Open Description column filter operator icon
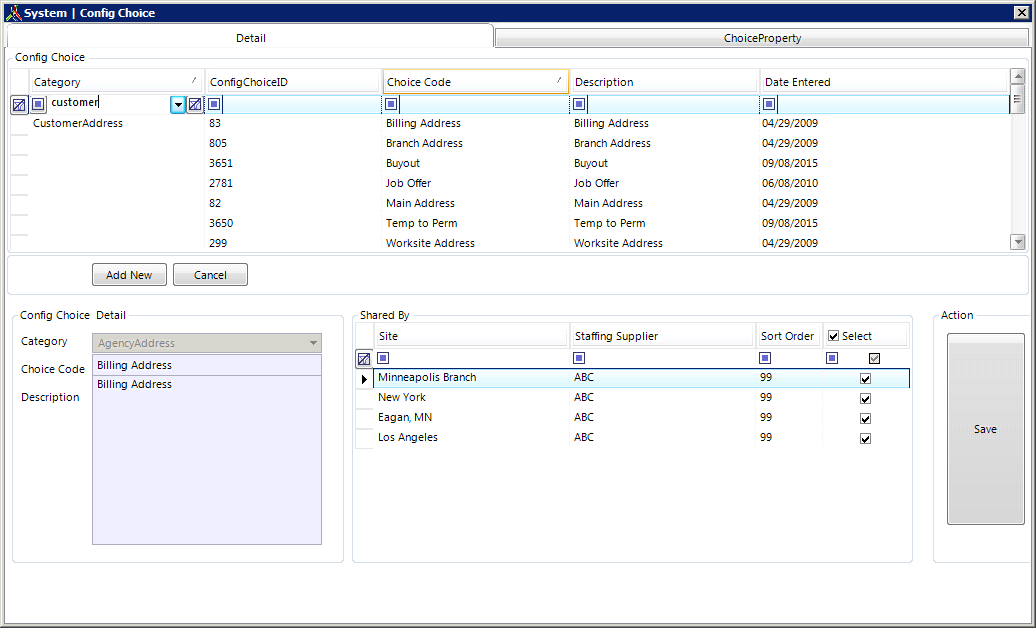The image size is (1036, 628). (x=579, y=104)
